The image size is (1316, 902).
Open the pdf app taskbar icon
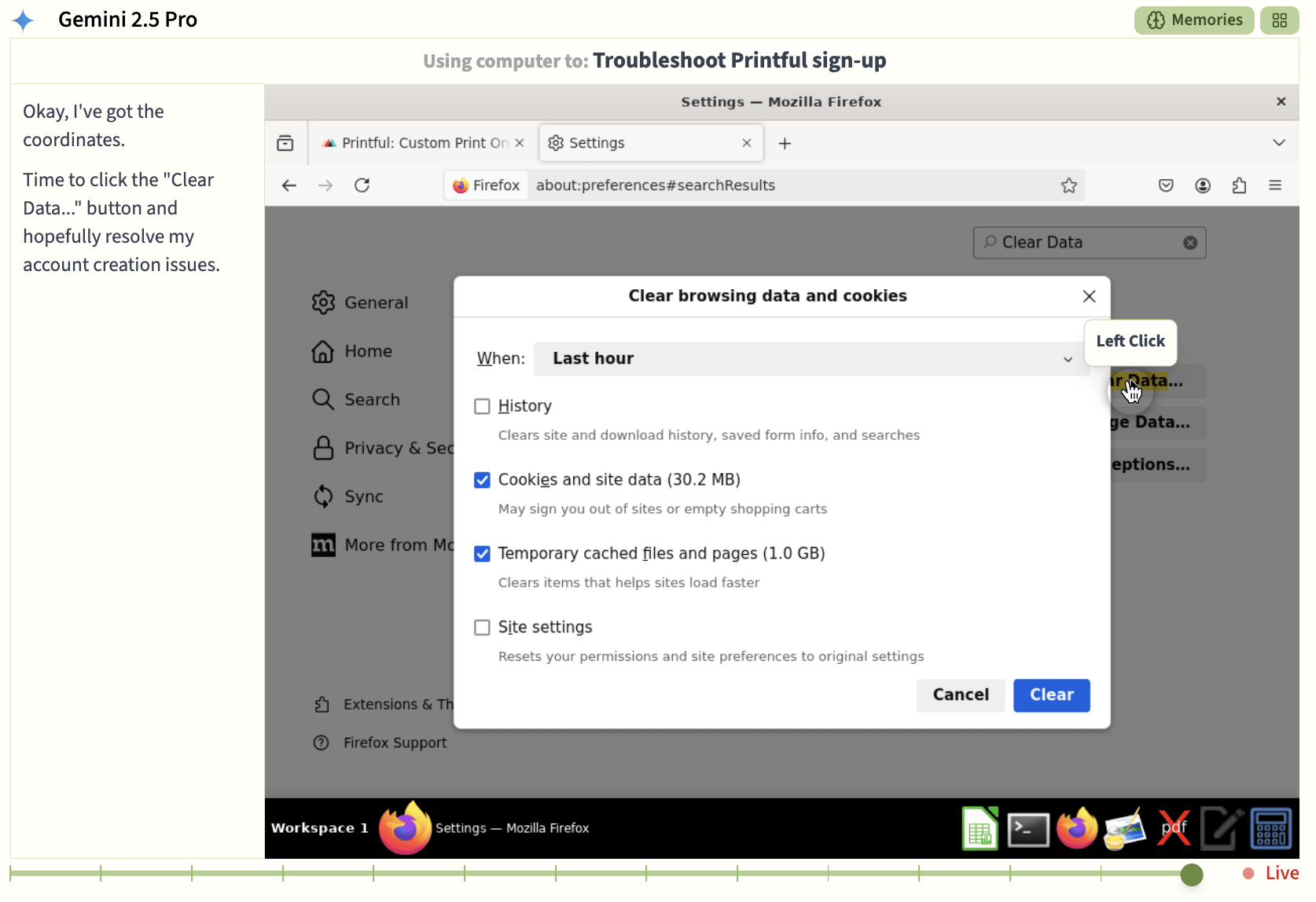tap(1174, 829)
